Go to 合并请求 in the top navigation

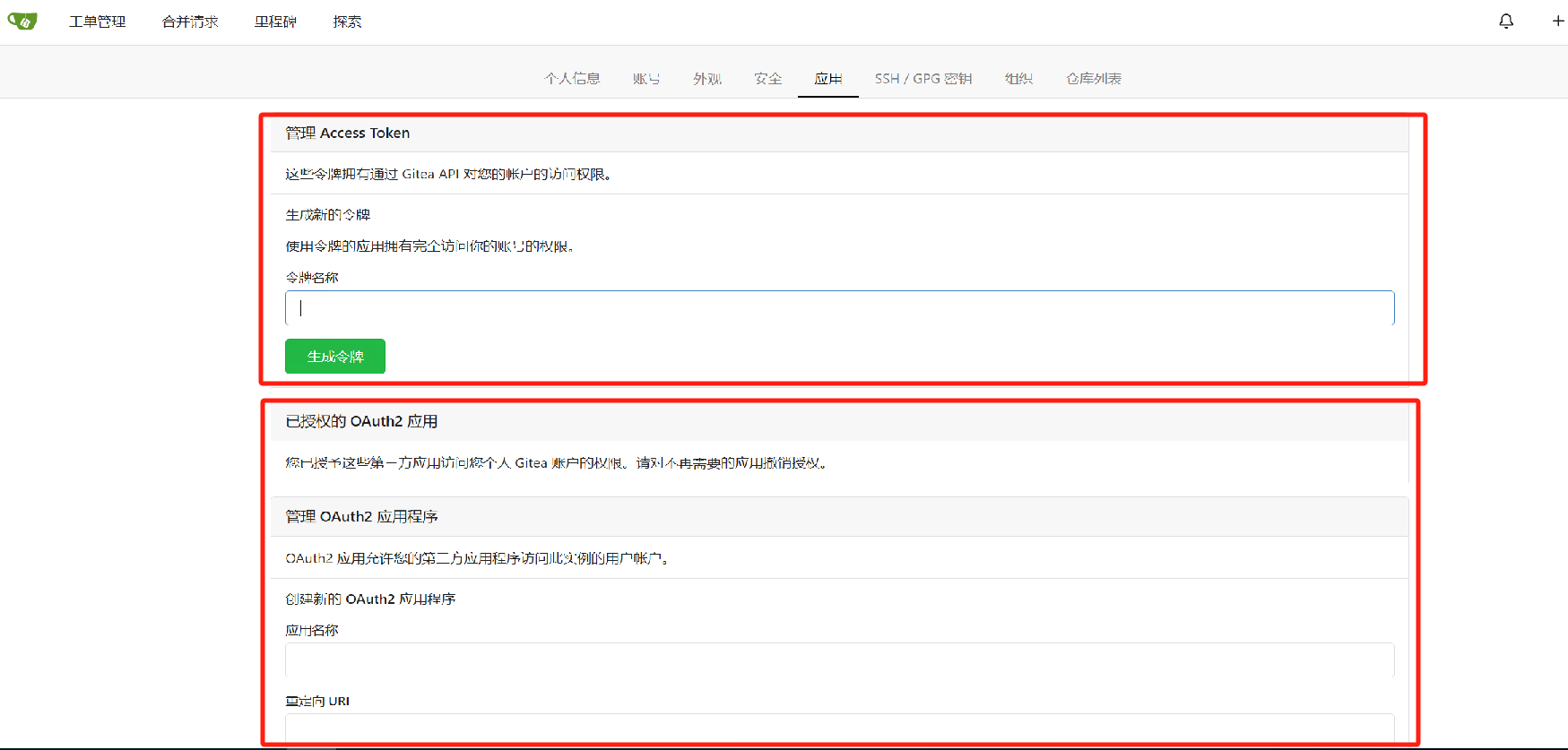[x=190, y=22]
